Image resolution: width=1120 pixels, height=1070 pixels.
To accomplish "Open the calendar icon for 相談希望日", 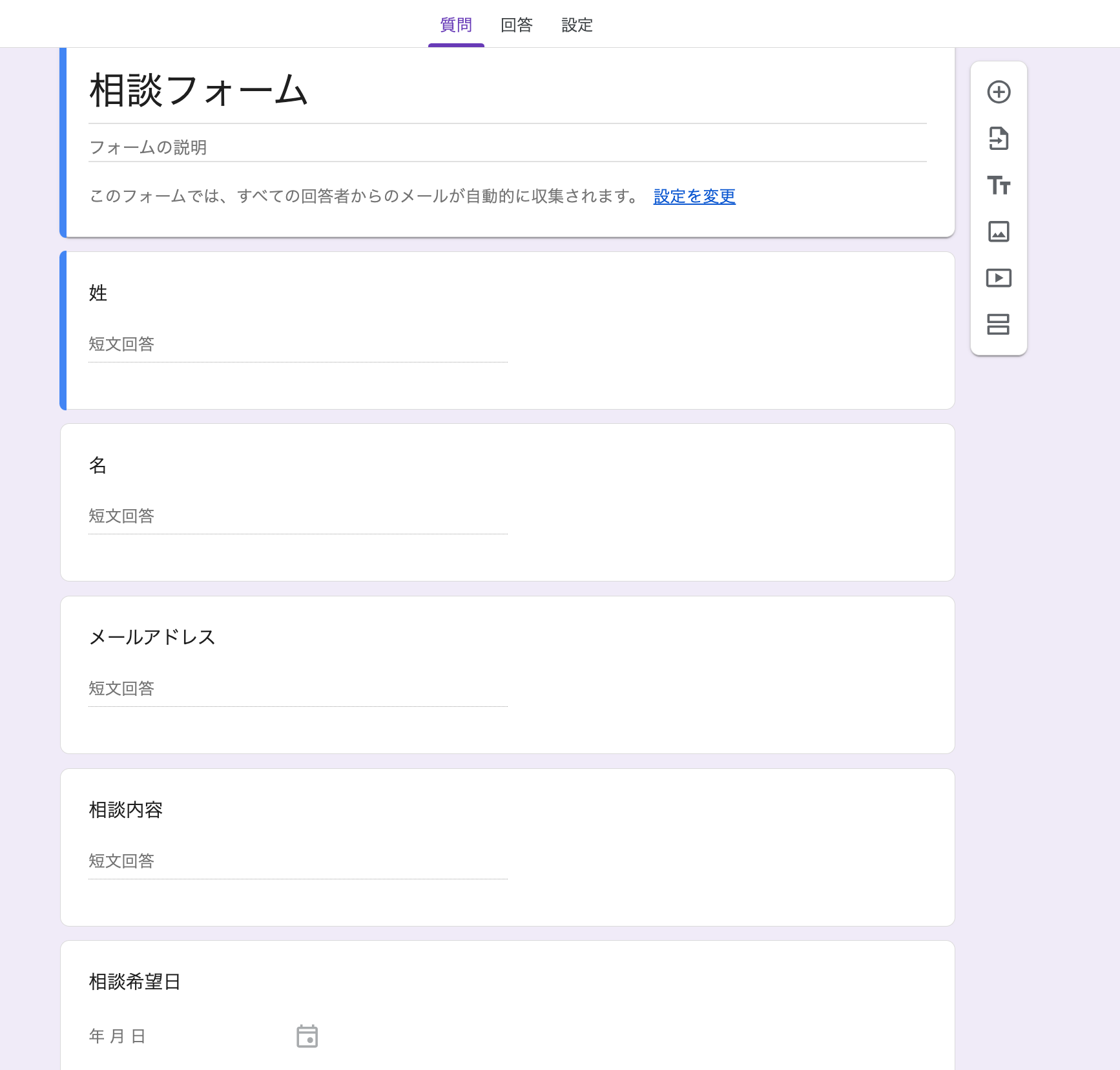I will (x=307, y=1036).
